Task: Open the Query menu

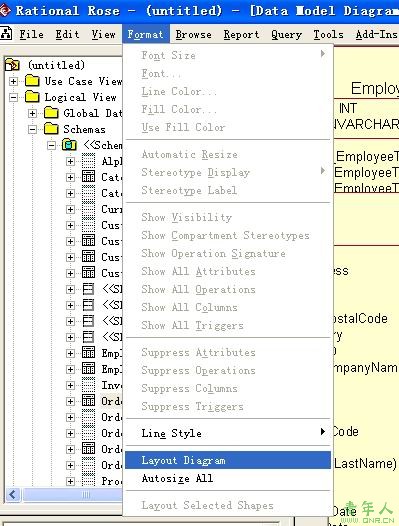Action: [x=287, y=34]
